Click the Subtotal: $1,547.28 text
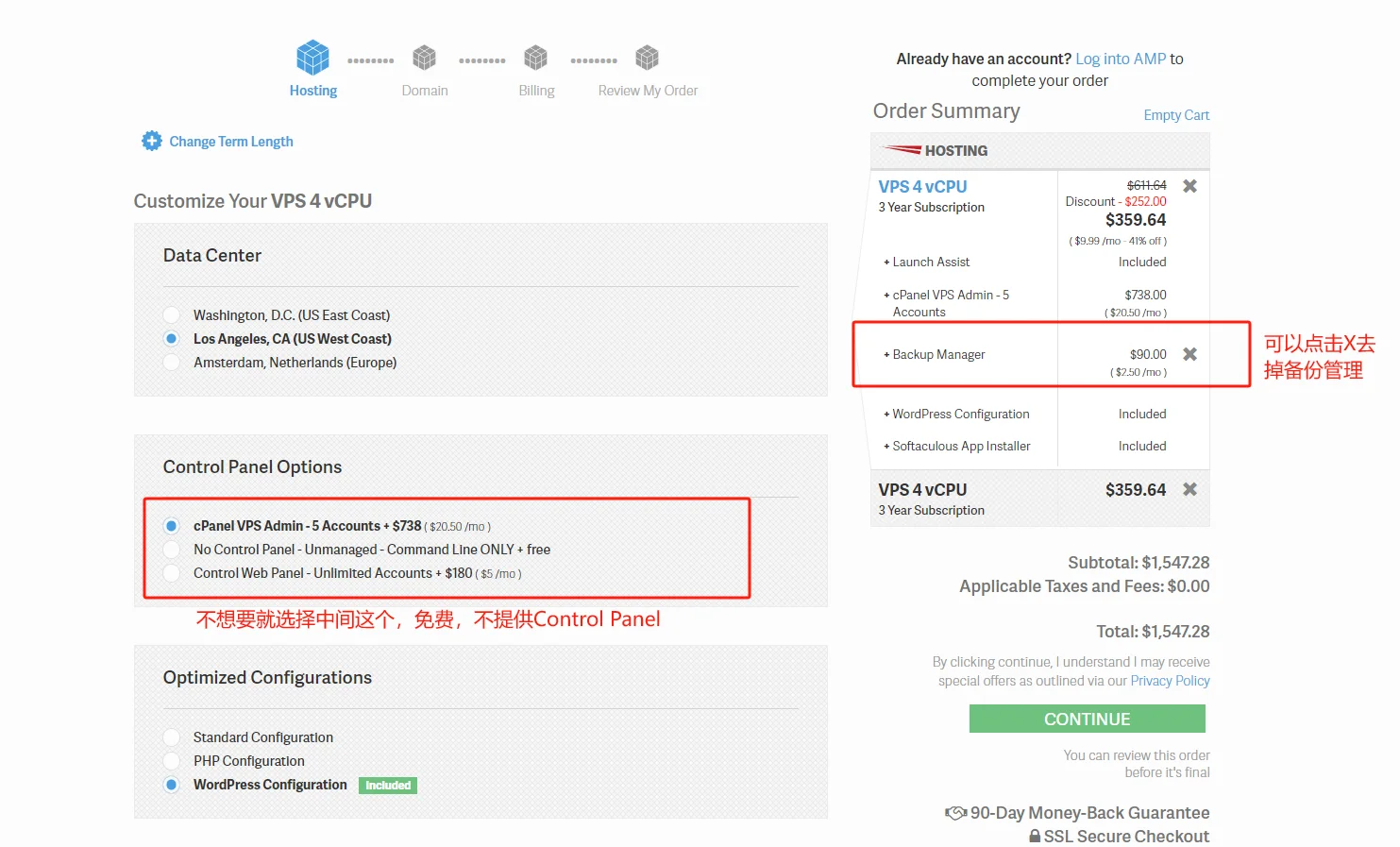Screen dimensions: 1400x847 tap(1139, 563)
